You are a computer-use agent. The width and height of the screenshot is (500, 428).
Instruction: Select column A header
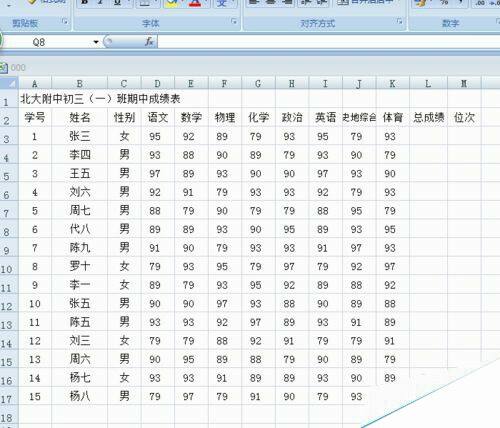tap(35, 83)
